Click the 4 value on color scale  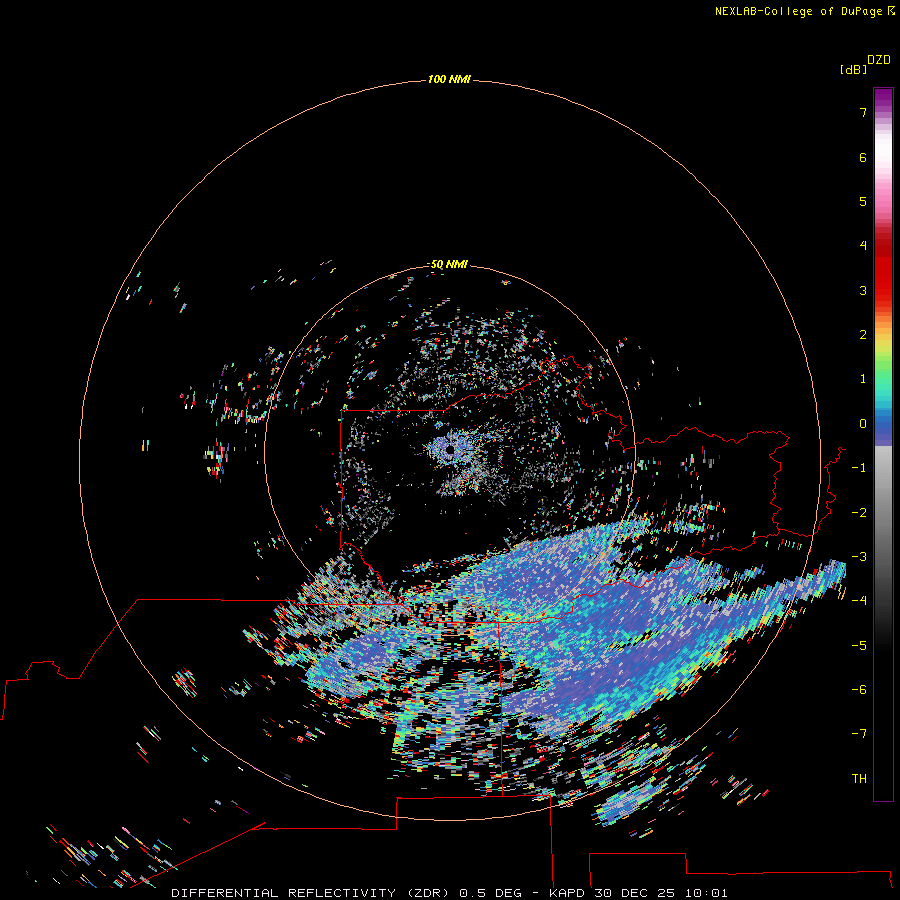[863, 246]
